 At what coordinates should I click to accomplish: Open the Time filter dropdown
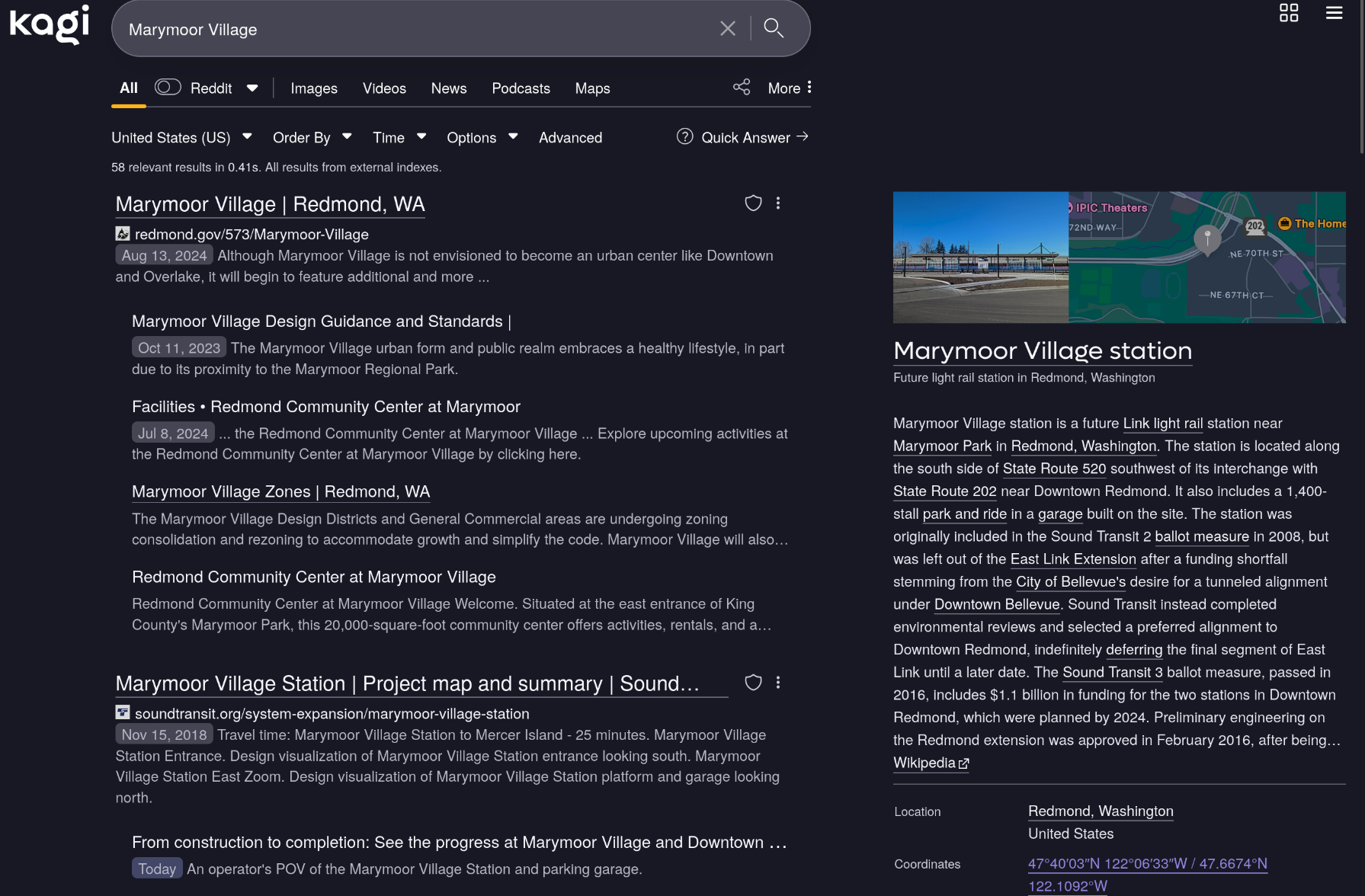(399, 138)
